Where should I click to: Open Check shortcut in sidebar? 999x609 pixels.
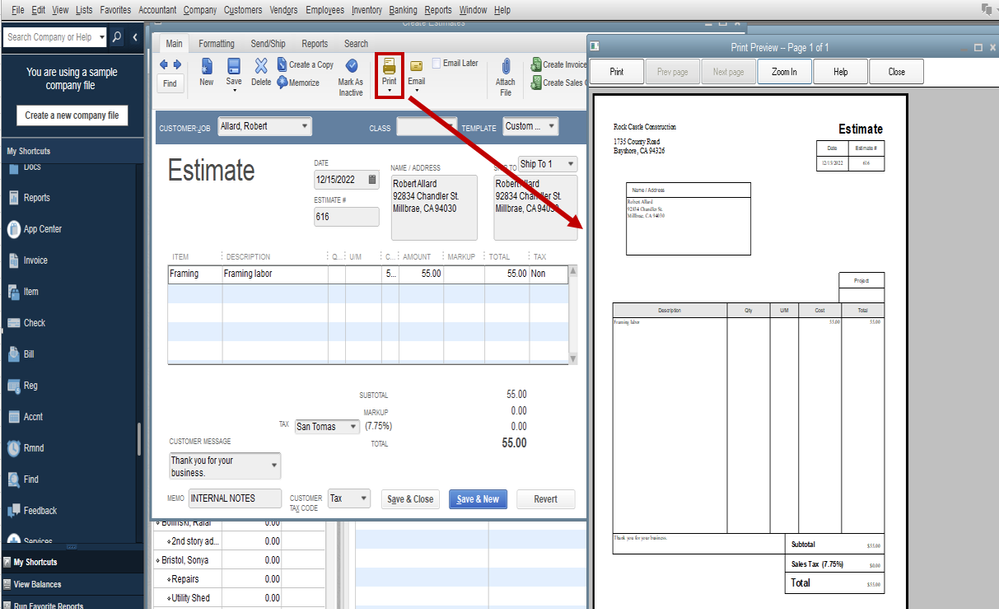(x=27, y=323)
